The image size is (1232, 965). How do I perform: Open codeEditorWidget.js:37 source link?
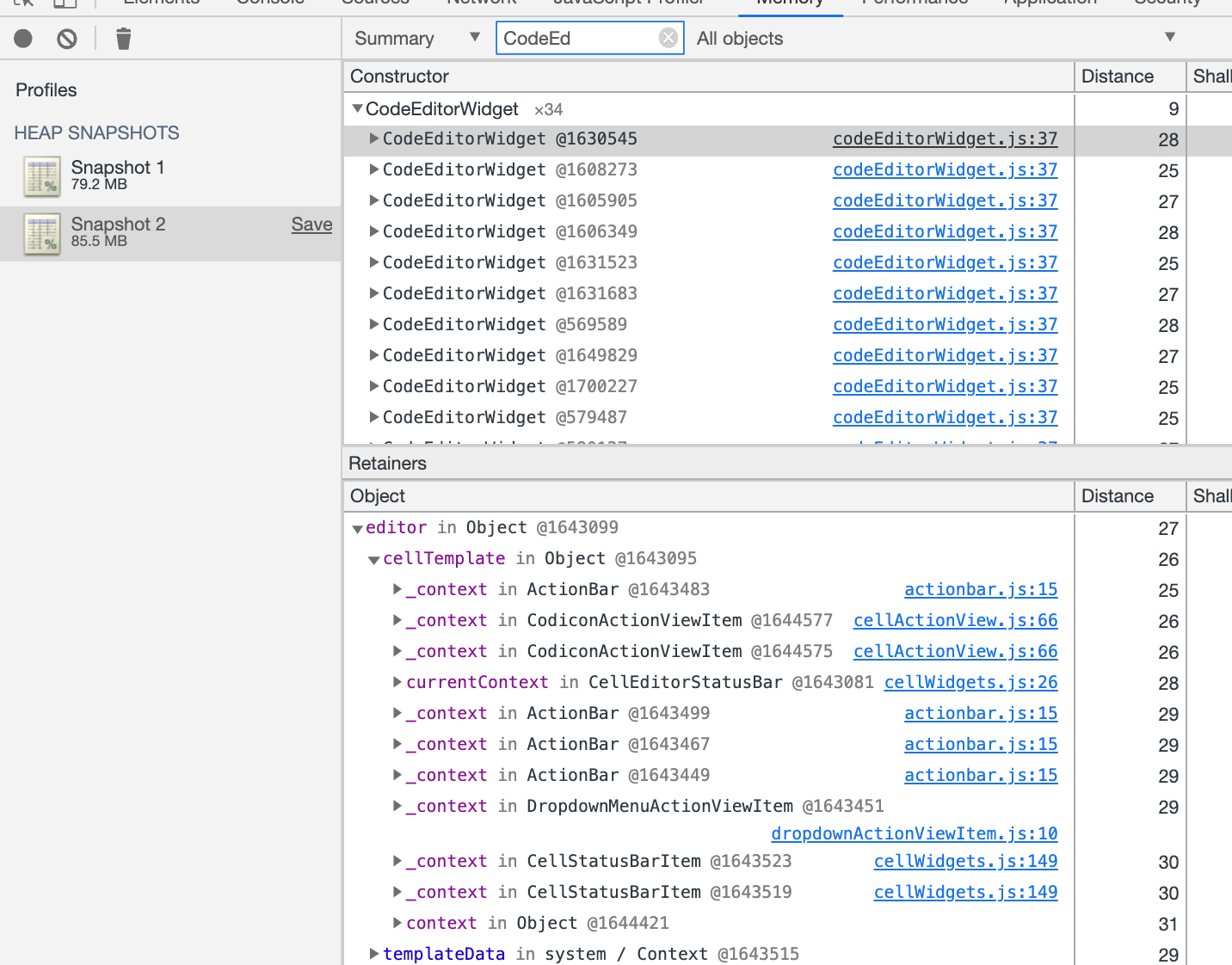coord(944,138)
